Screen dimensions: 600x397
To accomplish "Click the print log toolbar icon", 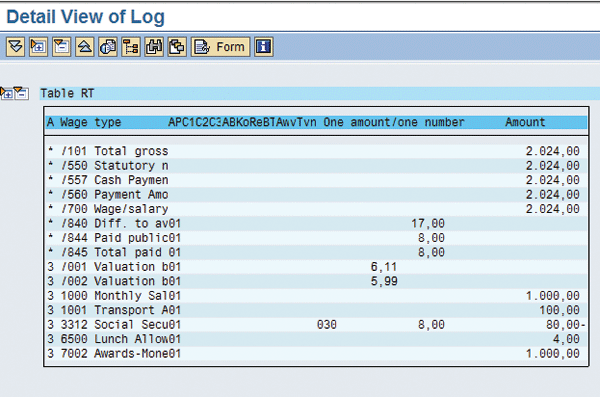I will (x=108, y=47).
